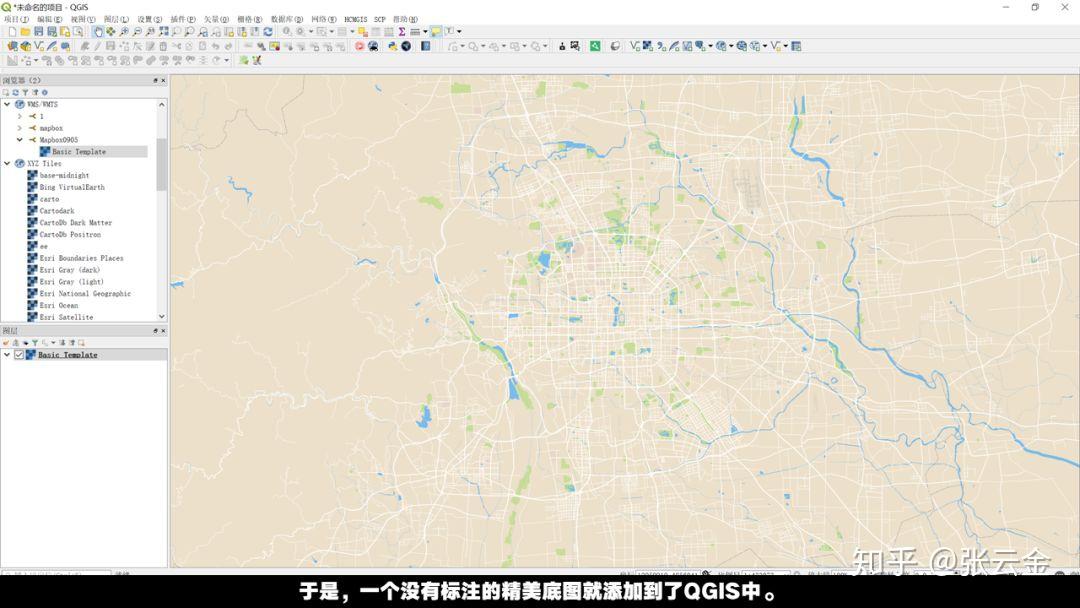Toggle visibility of Basic Template layer
This screenshot has height=608, width=1080.
(x=19, y=355)
